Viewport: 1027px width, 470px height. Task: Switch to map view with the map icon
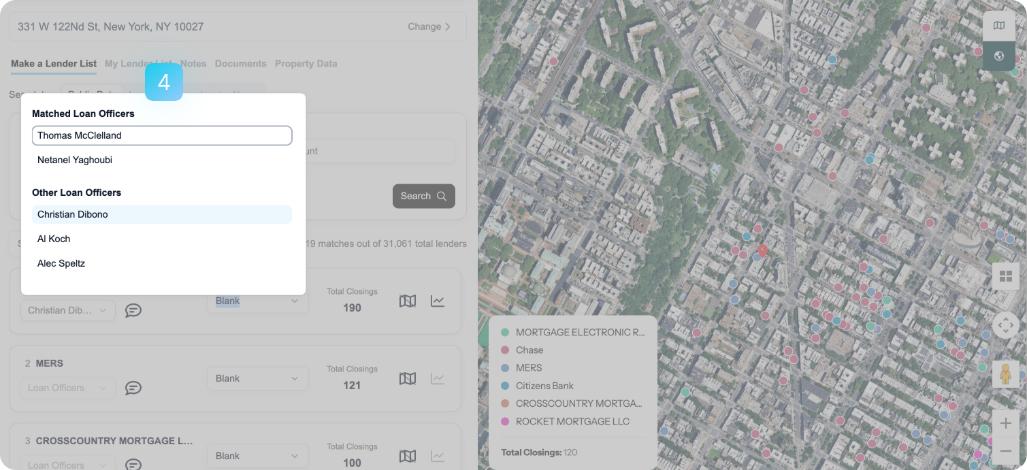[x=998, y=26]
